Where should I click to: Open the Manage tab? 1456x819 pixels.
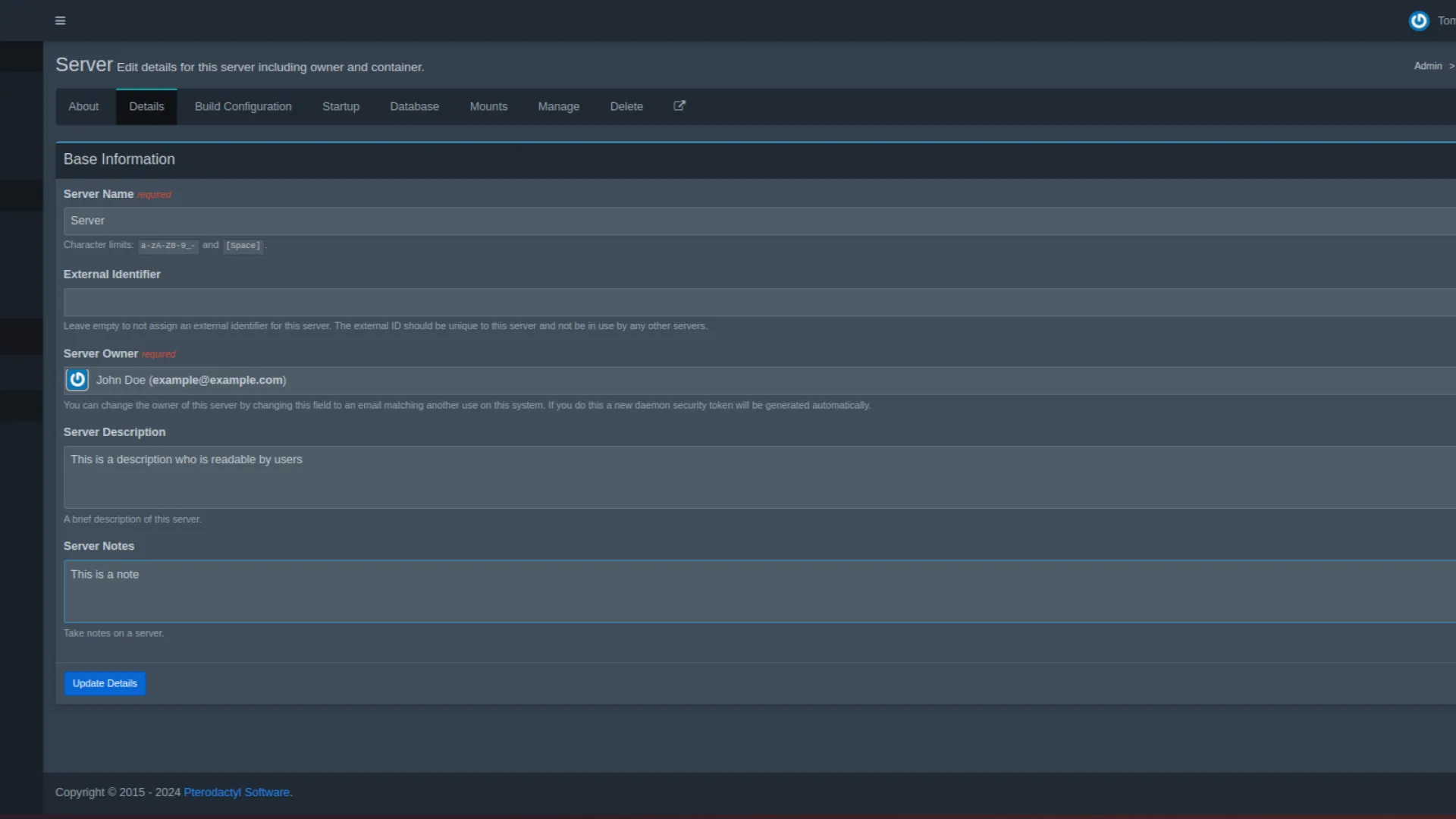coord(558,107)
